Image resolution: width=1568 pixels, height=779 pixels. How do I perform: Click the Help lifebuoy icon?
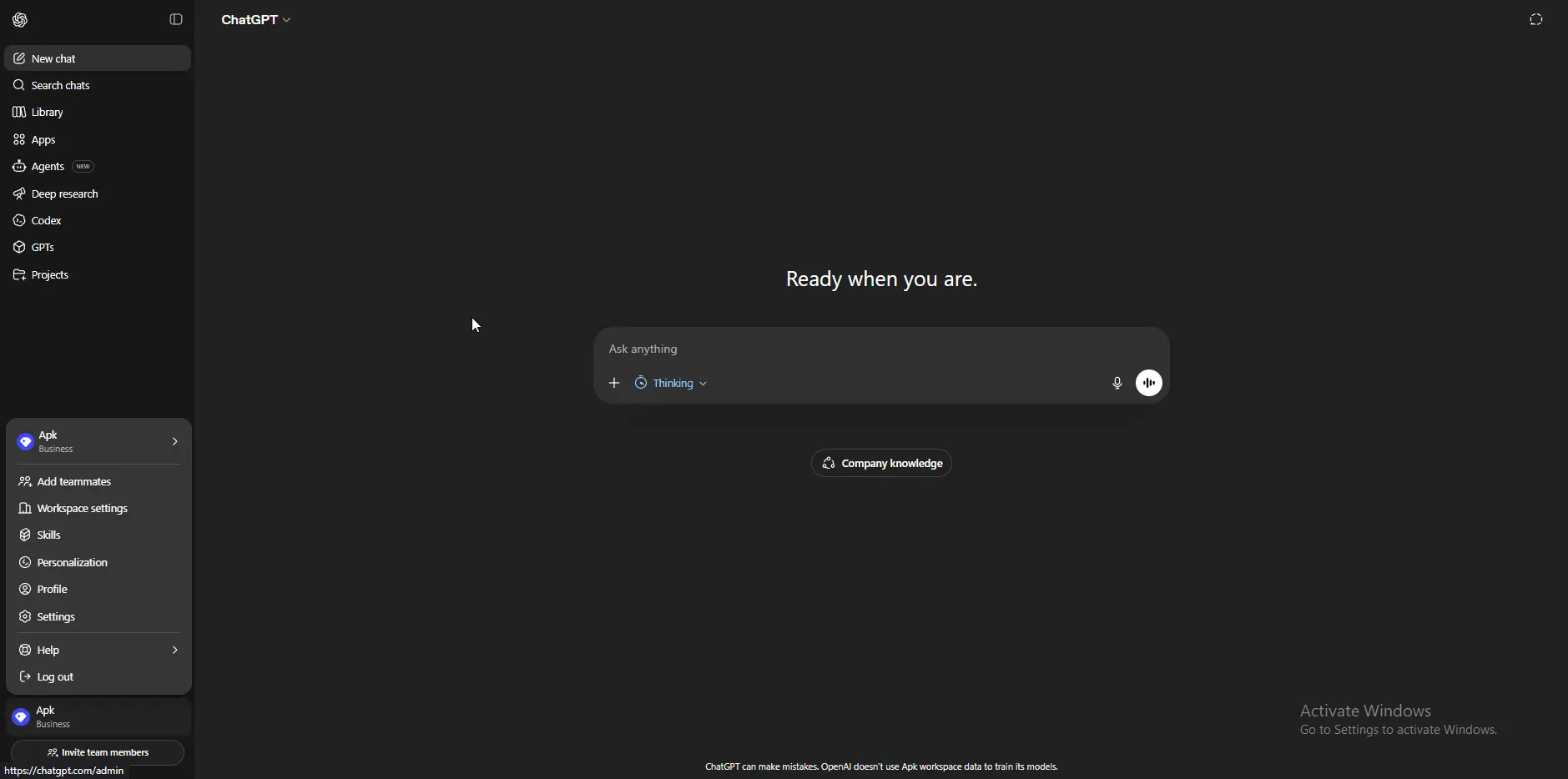coord(25,650)
